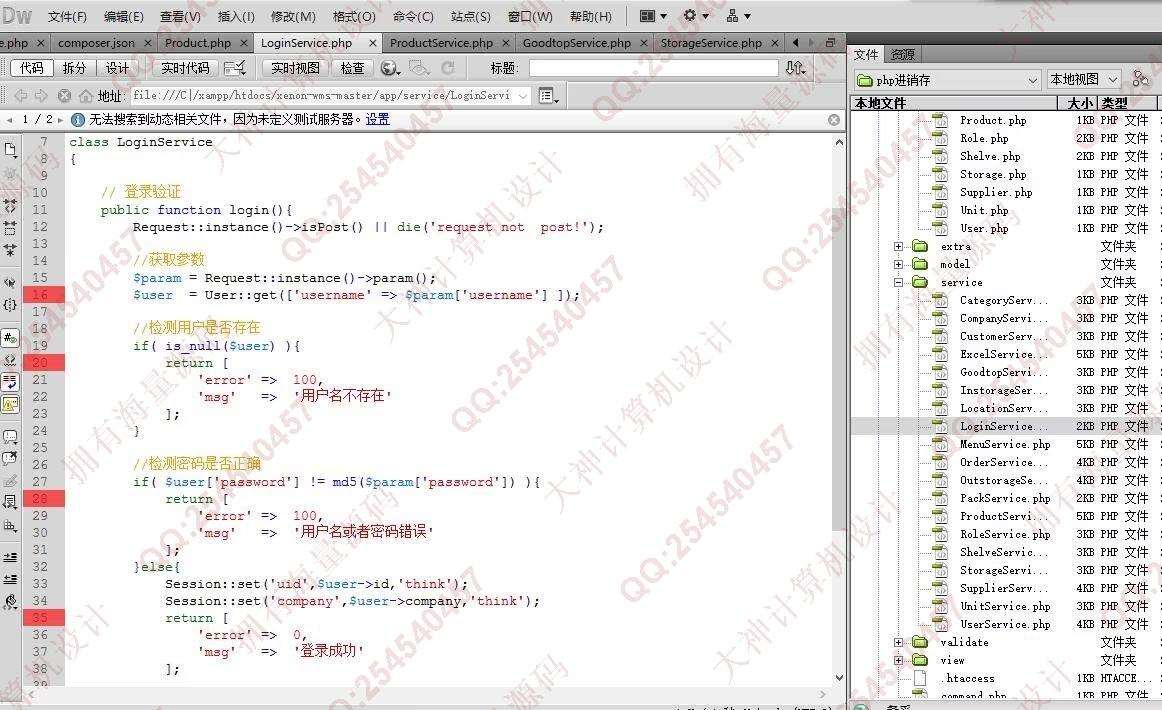The height and width of the screenshot is (710, 1162).
Task: Switch to 拆分 (Split) view
Action: click(x=74, y=68)
